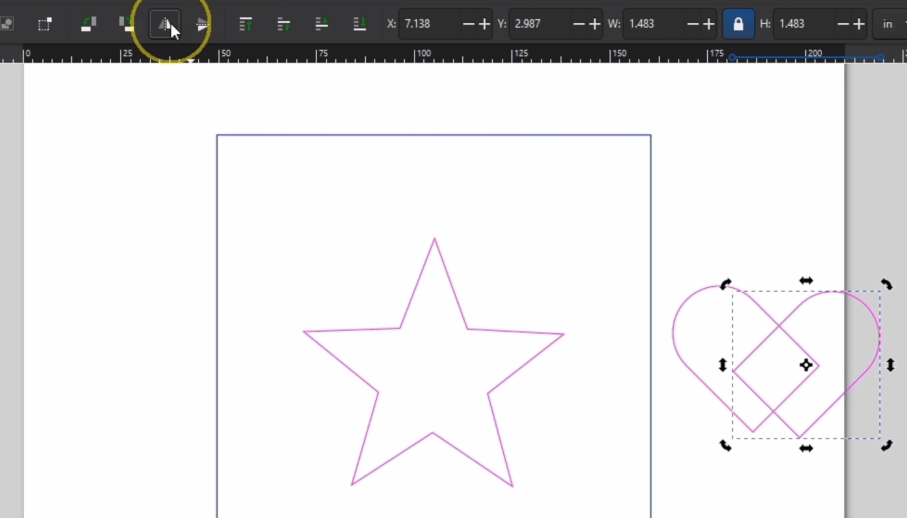Open the units dropdown showing 'in'
This screenshot has width=907, height=518.
pos(888,23)
